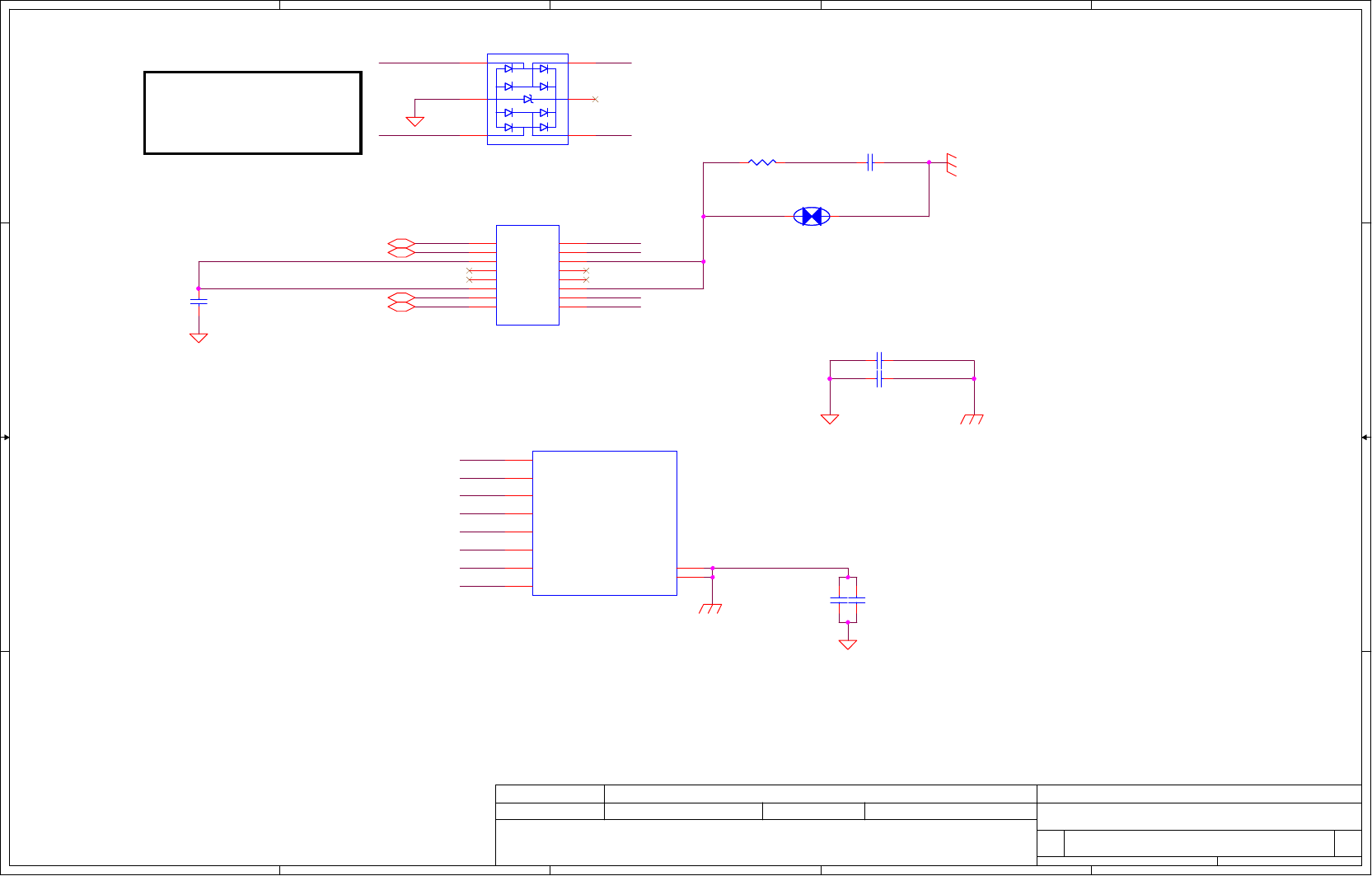
Task: Select the capacitor in series with the resistor
Action: (x=870, y=162)
